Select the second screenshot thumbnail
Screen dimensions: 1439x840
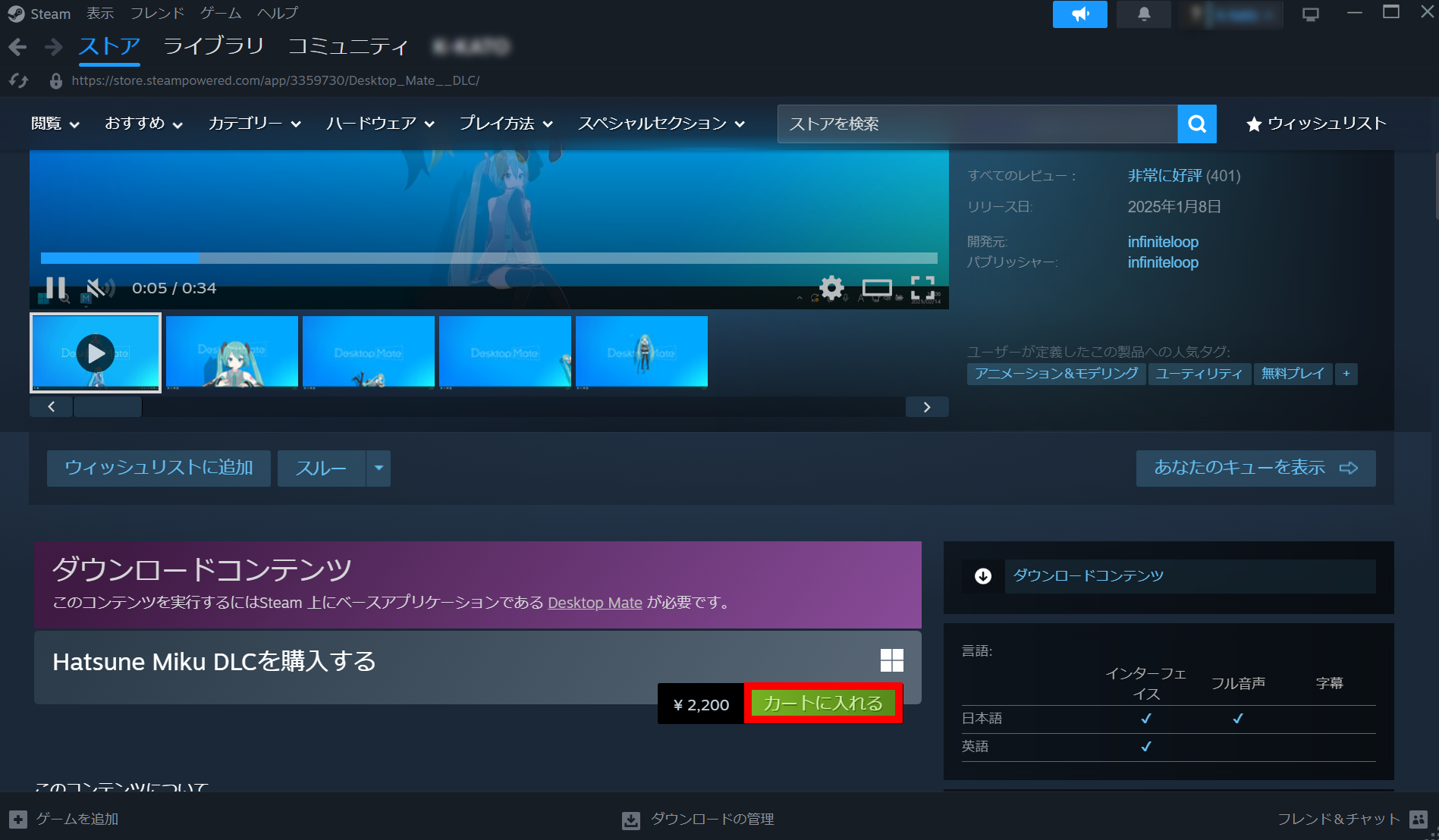(232, 352)
